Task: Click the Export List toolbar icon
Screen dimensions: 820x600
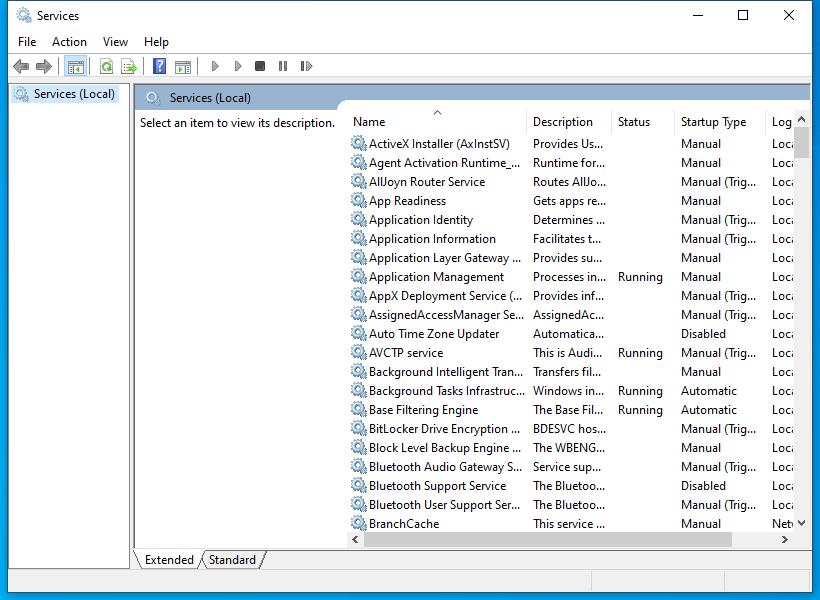Action: tap(129, 66)
